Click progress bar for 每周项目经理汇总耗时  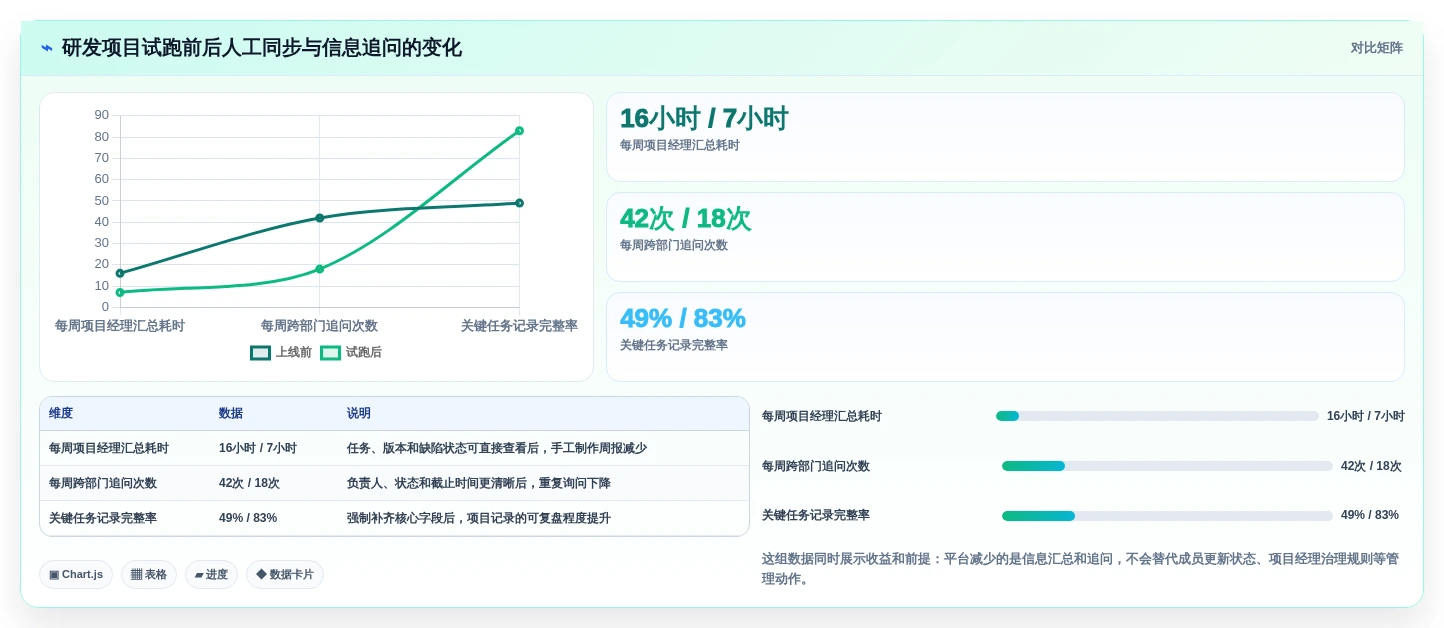click(1157, 416)
